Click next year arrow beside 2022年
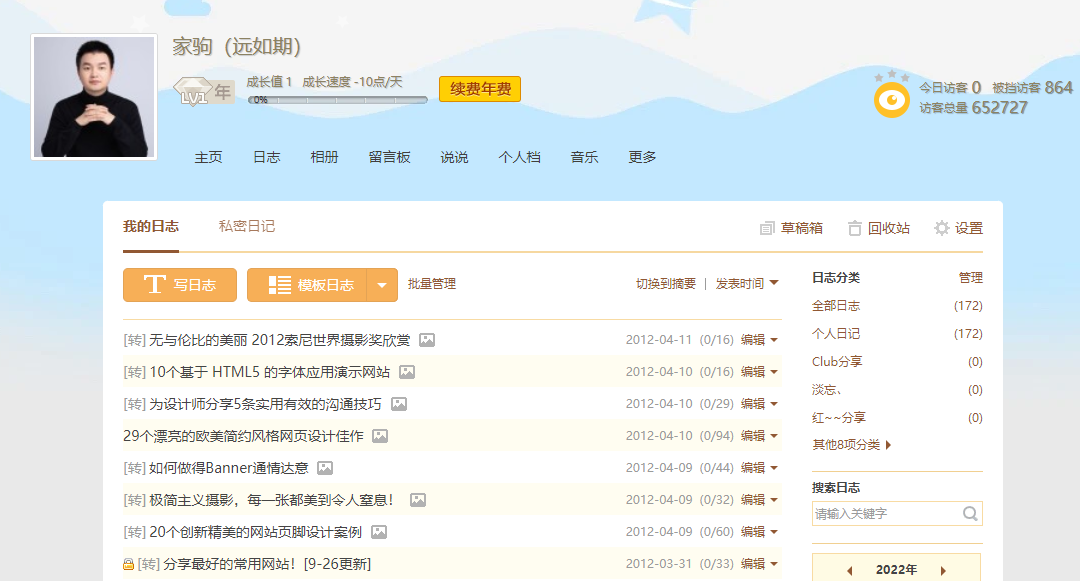 coord(943,570)
